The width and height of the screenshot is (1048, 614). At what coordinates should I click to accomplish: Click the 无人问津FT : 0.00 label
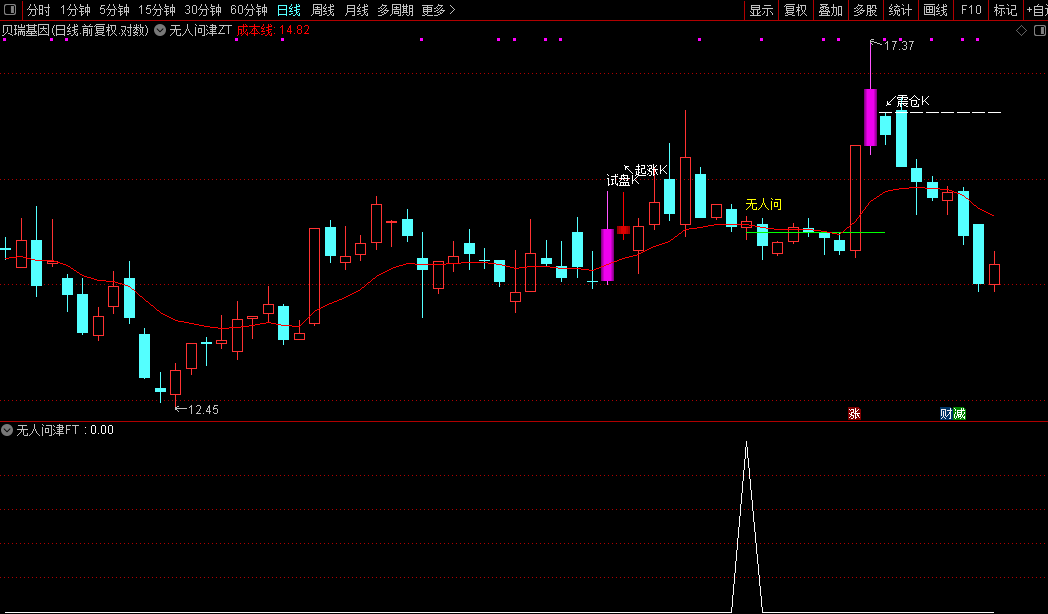[65, 430]
